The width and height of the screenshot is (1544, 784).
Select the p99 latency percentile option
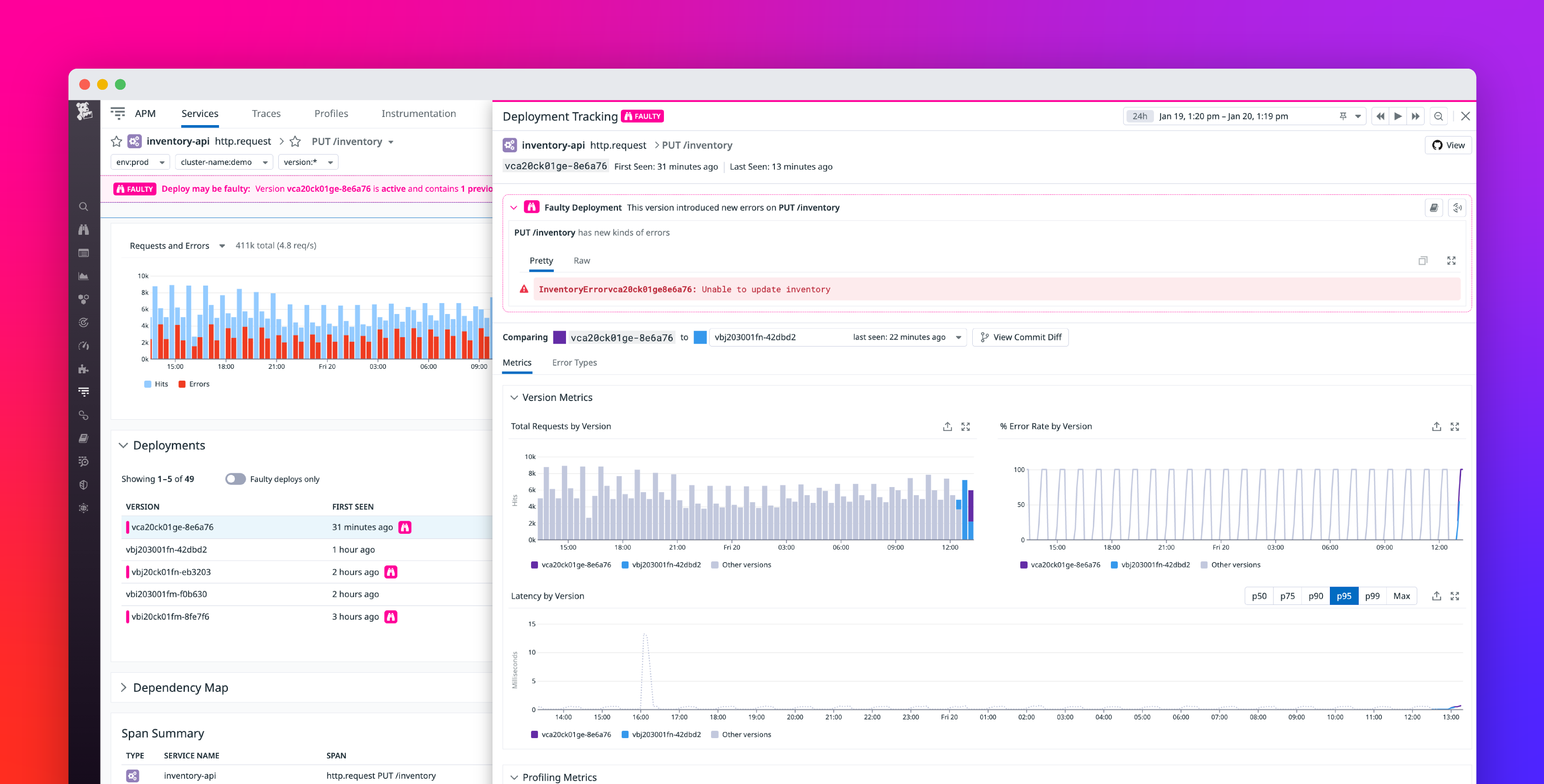click(x=1372, y=596)
